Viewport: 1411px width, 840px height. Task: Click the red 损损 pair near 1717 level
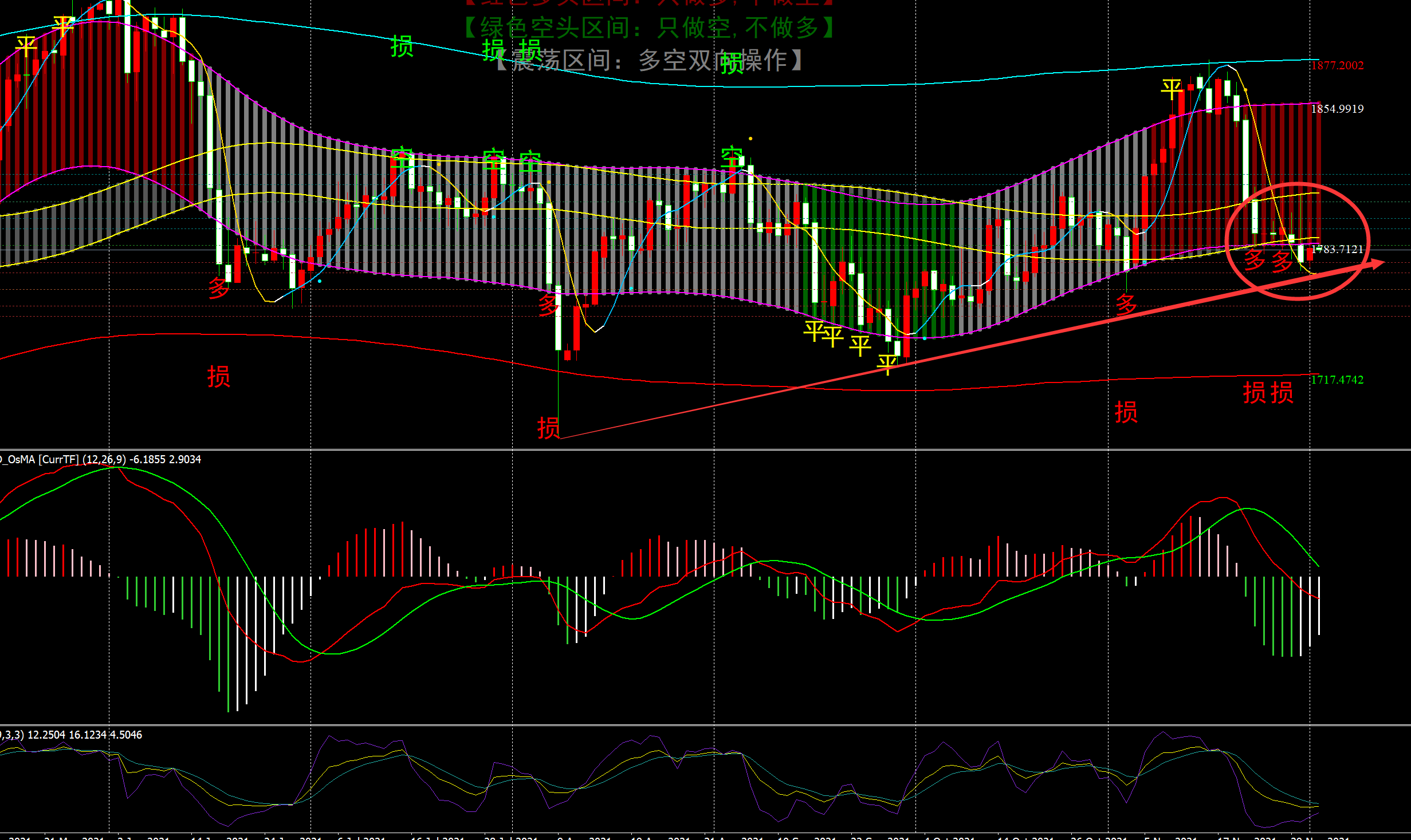click(1268, 393)
